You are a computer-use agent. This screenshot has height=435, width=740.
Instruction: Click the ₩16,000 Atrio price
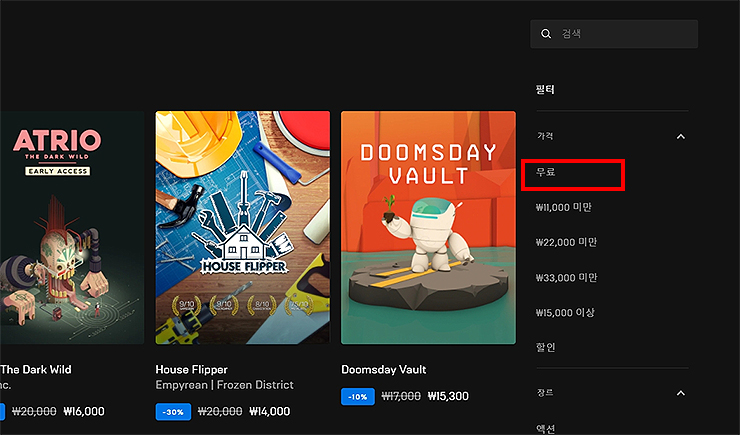pyautogui.click(x=84, y=411)
